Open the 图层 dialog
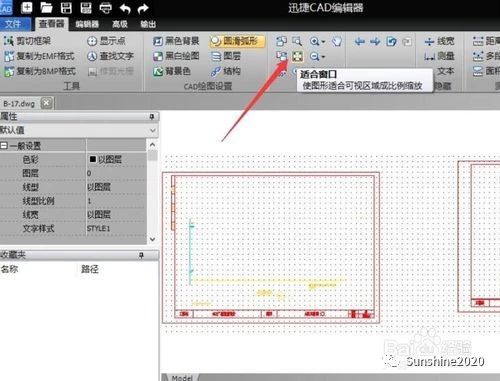 pyautogui.click(x=226, y=56)
